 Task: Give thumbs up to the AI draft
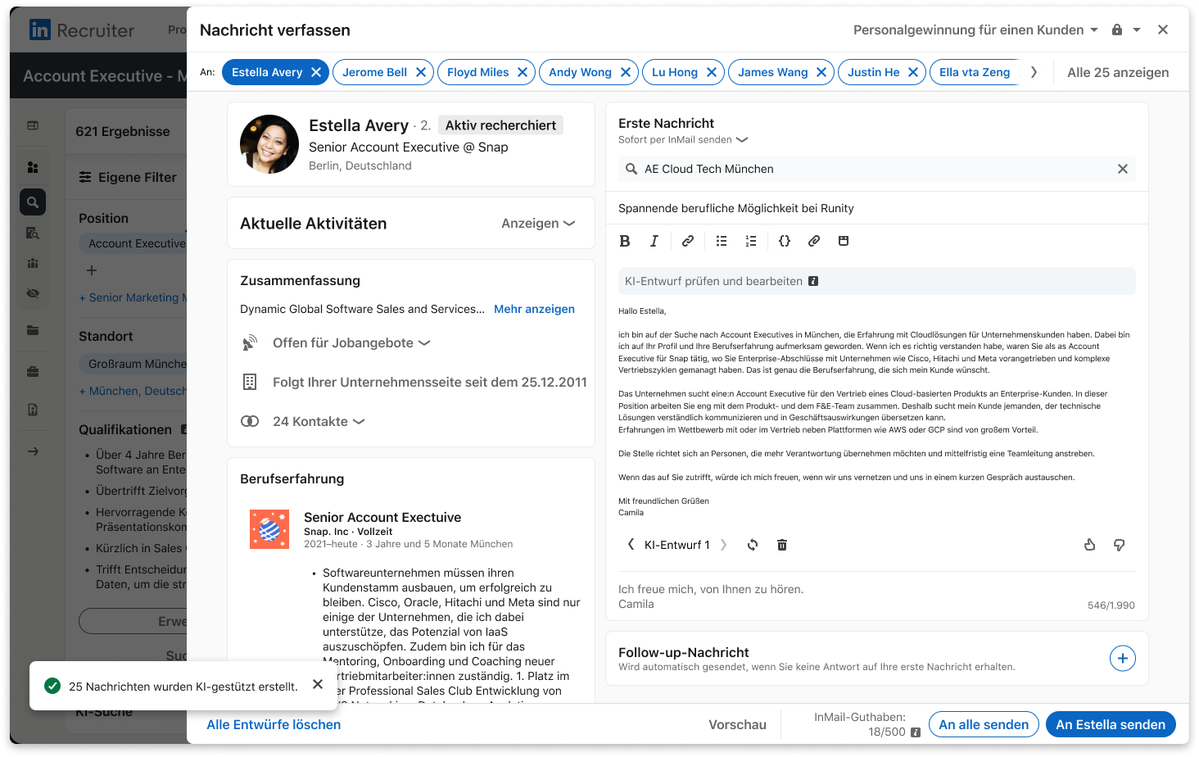click(x=1090, y=545)
